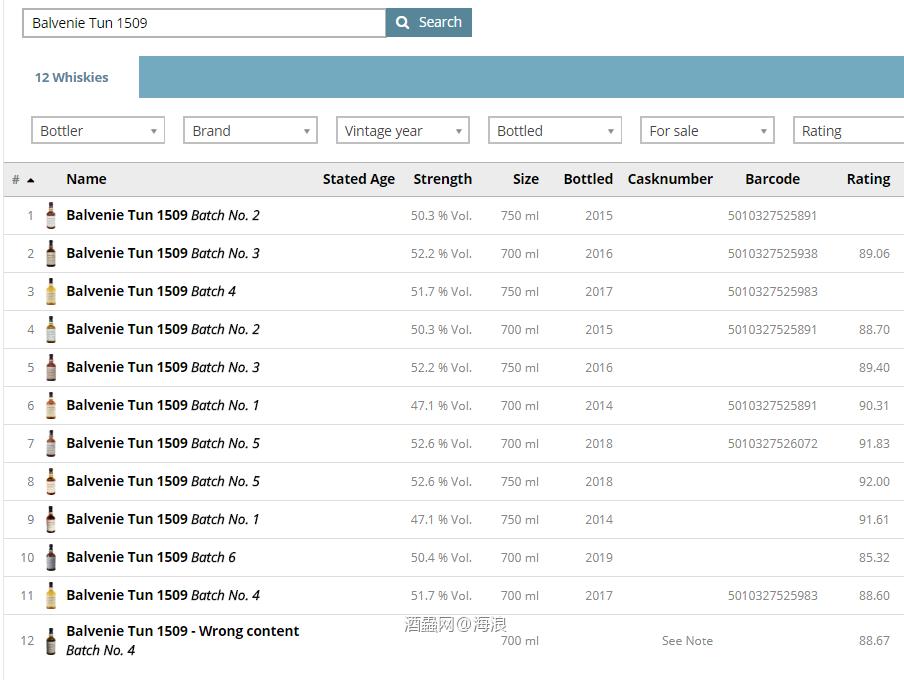This screenshot has height=680, width=904.
Task: Open row 1 Balvenie Tun 1509 Batch No. 2
Action: pyautogui.click(x=163, y=215)
